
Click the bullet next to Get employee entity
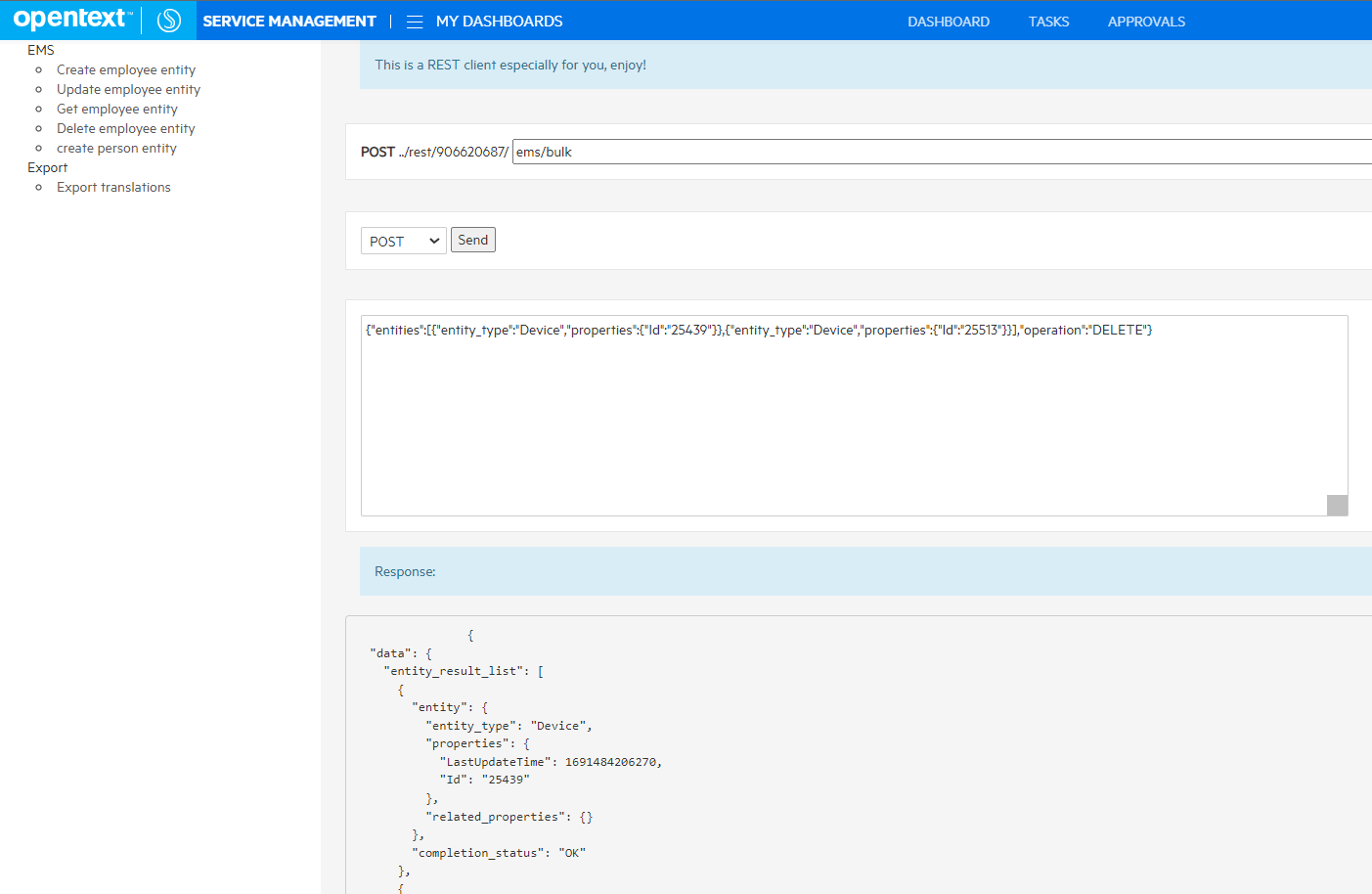pyautogui.click(x=40, y=109)
